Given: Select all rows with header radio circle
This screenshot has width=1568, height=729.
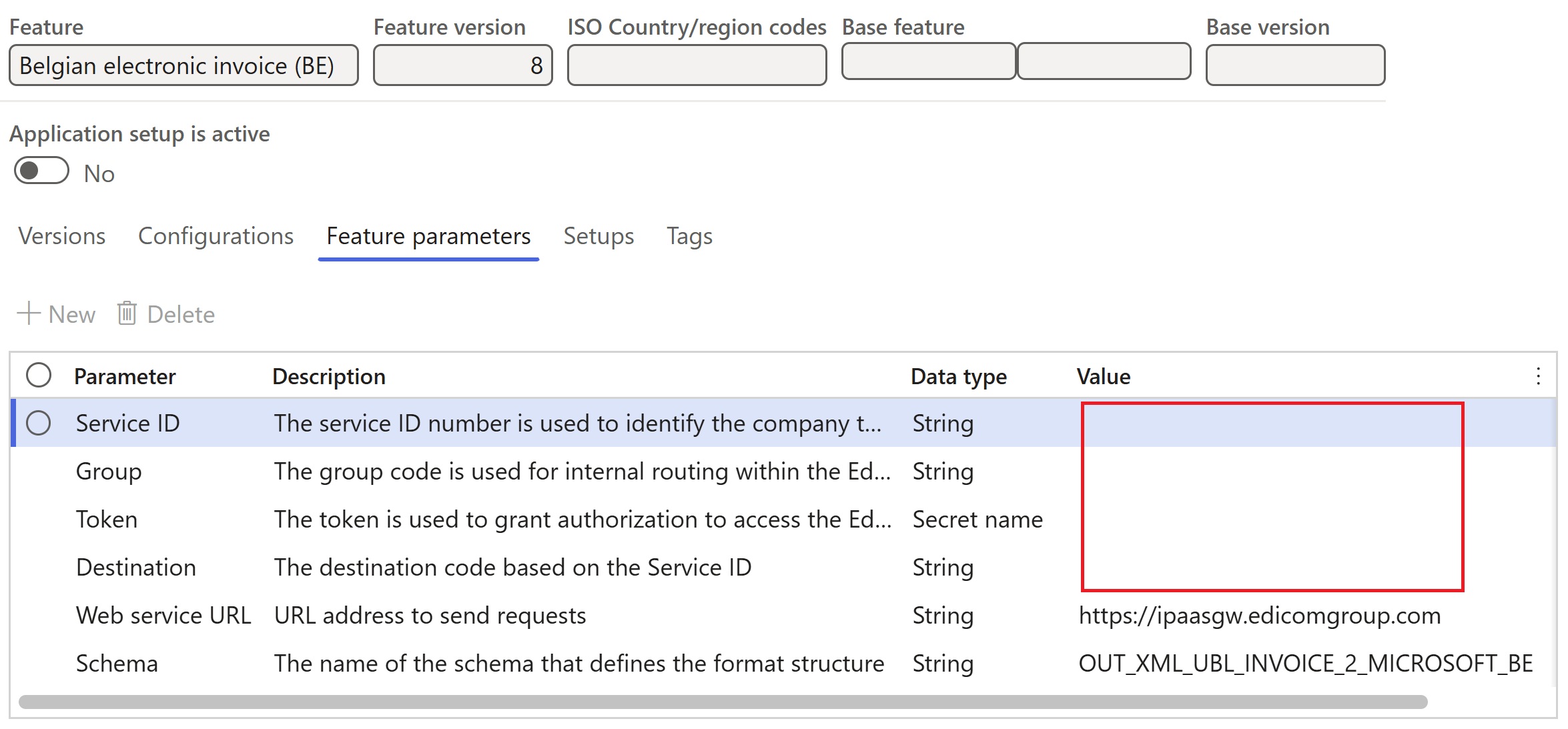Looking at the screenshot, I should (x=39, y=375).
